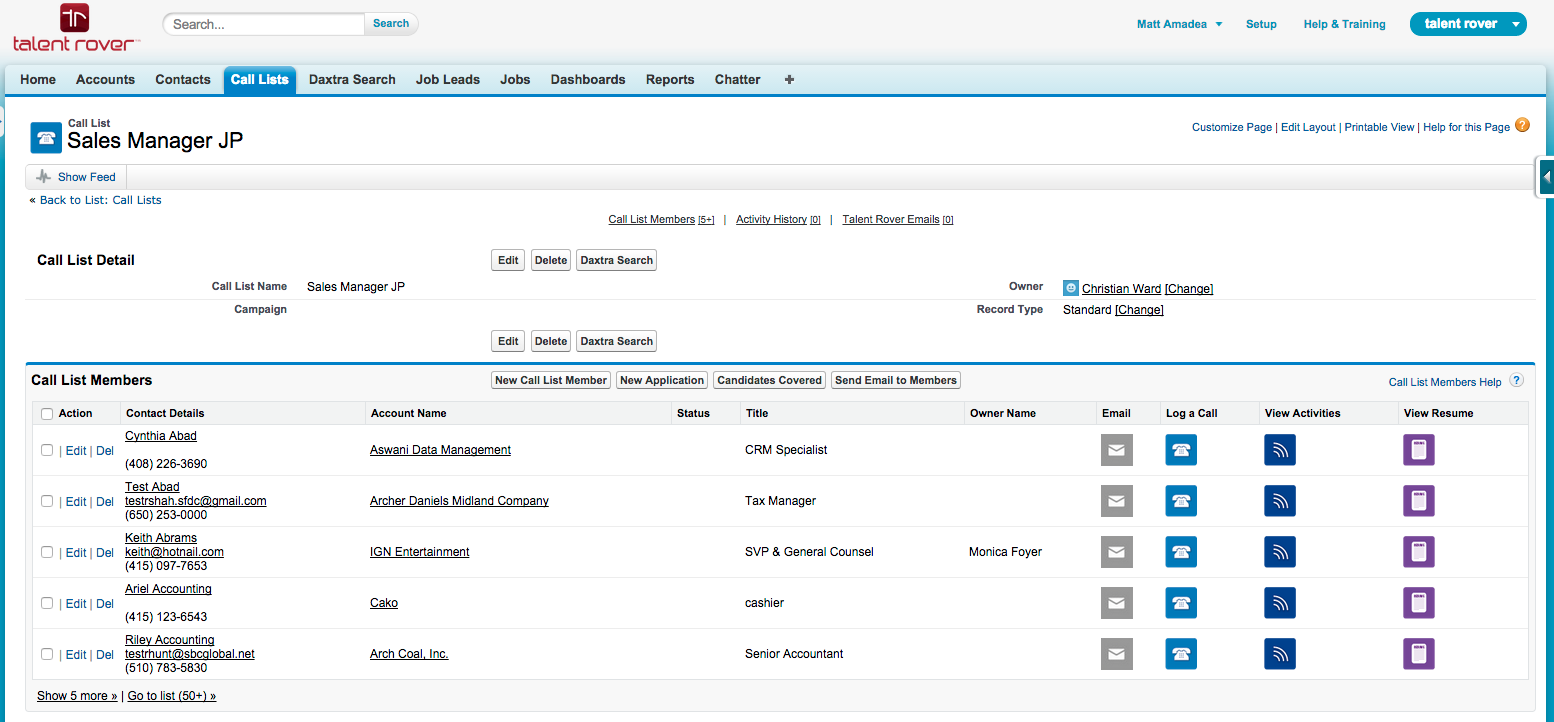1554x722 pixels.
Task: Check the Riley Accounting row checkbox
Action: pos(47,654)
